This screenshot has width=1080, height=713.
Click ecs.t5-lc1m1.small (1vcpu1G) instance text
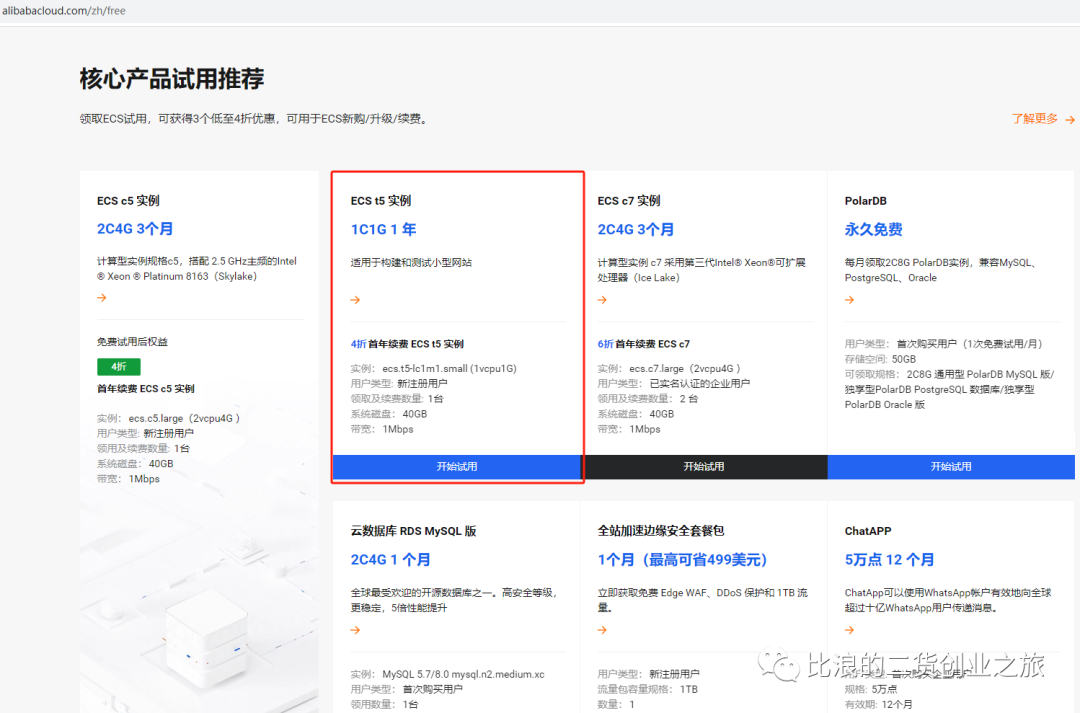[450, 369]
